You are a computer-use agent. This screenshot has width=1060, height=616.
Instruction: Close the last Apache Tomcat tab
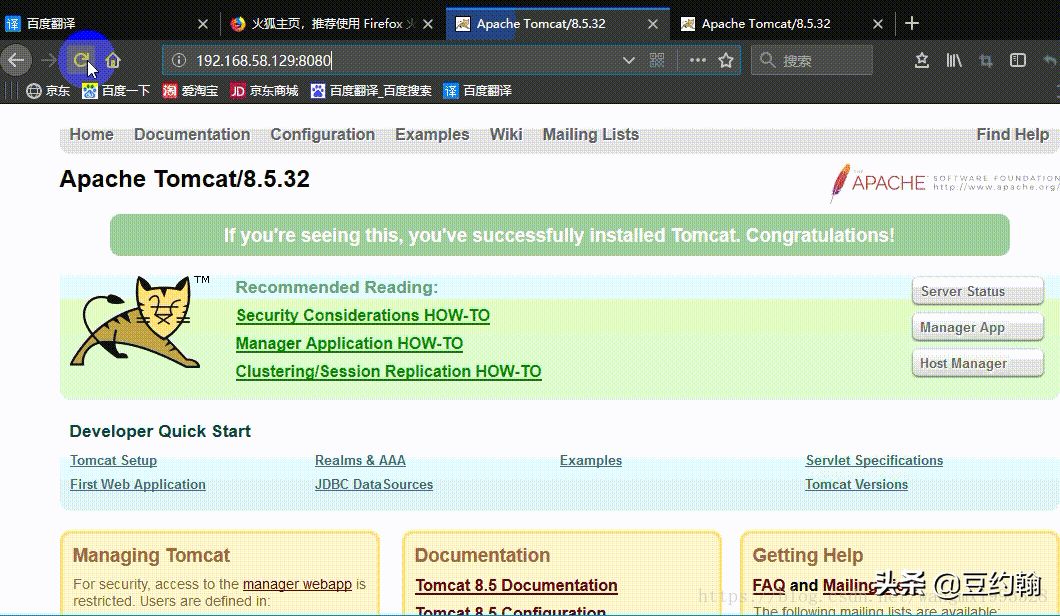point(877,24)
